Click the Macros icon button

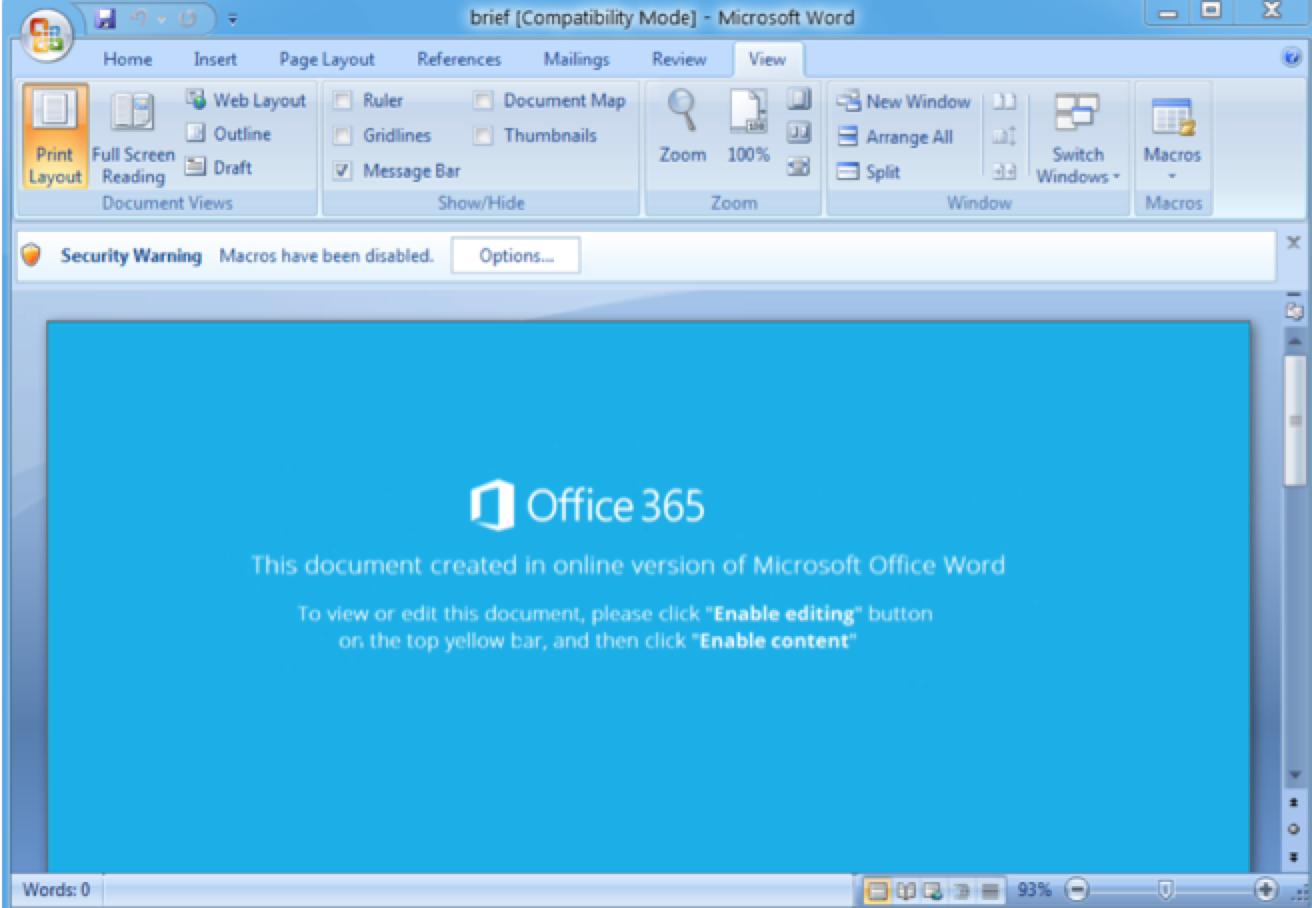[1172, 118]
